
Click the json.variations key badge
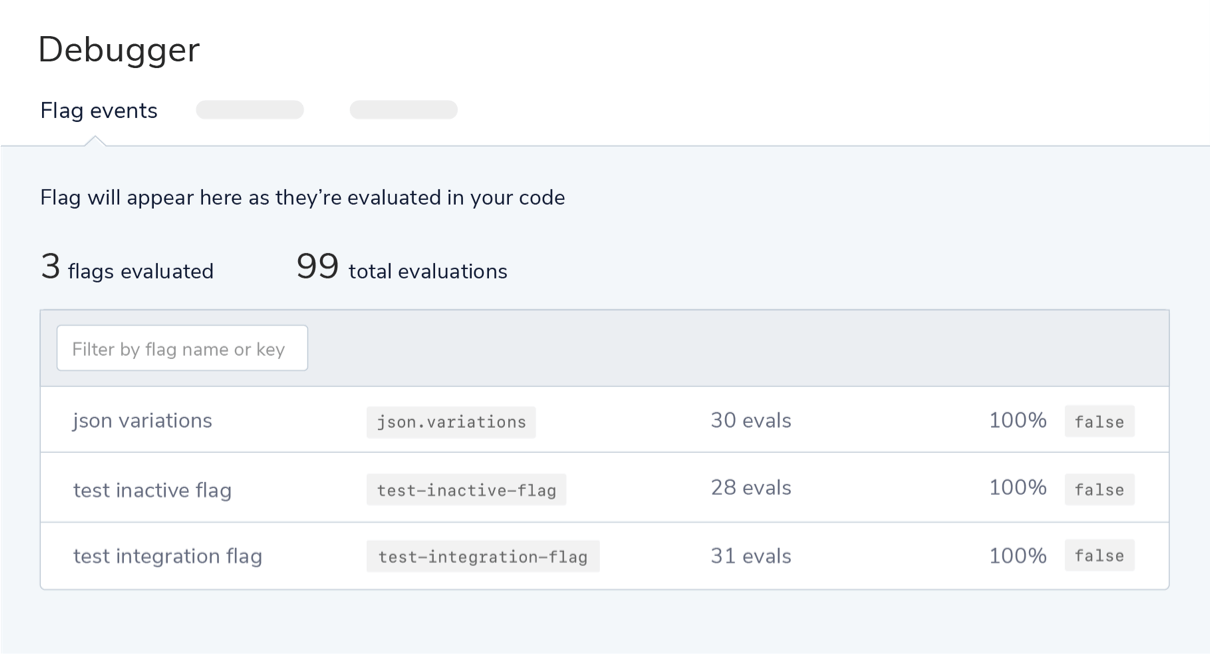[451, 422]
